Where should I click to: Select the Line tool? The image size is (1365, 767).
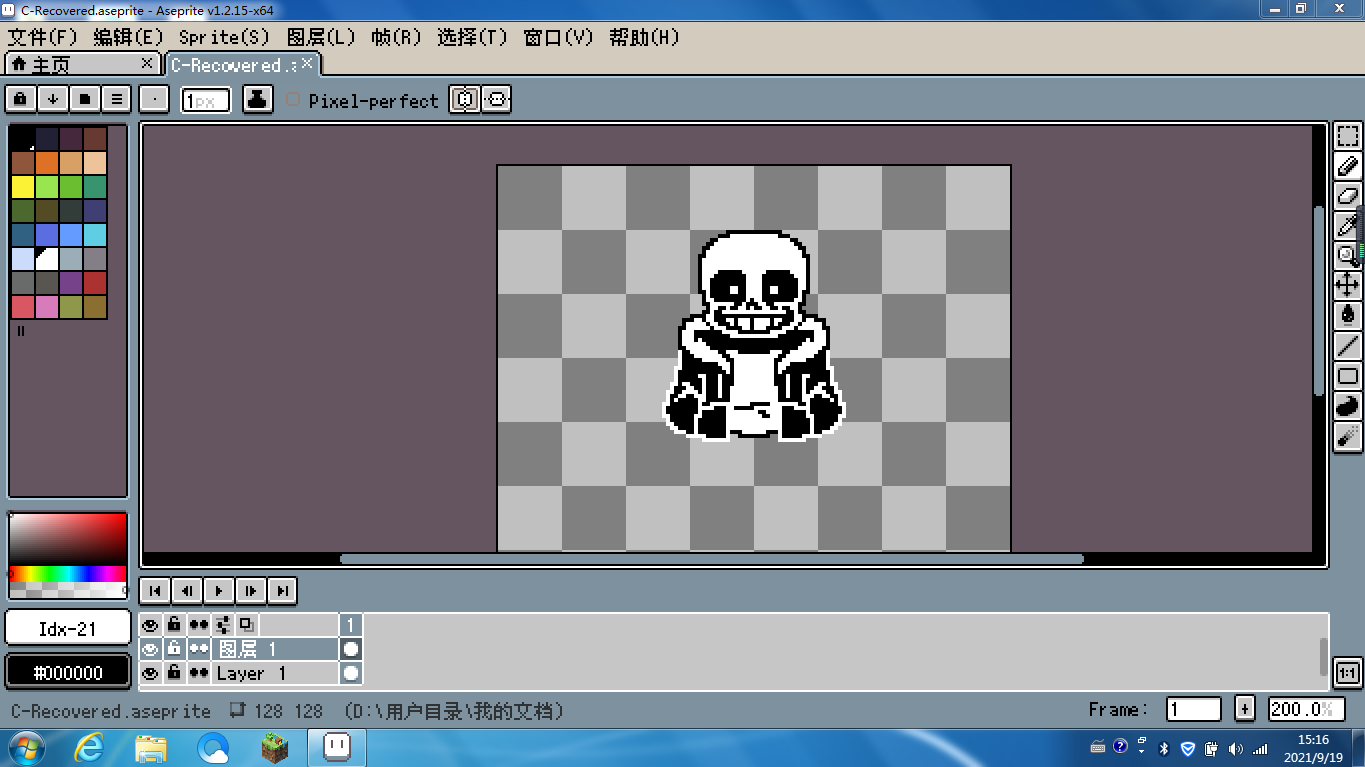(1348, 346)
